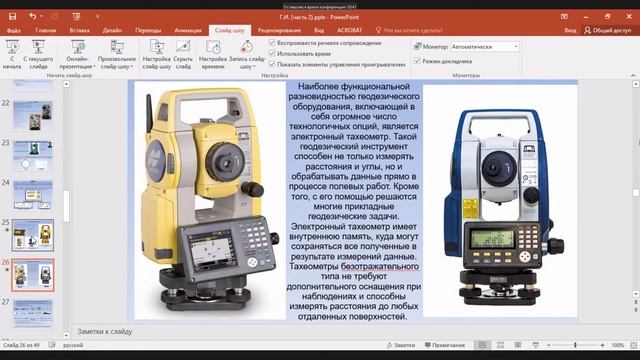The height and width of the screenshot is (360, 640).
Task: Click spell check icon in status bar
Action: tap(52, 345)
